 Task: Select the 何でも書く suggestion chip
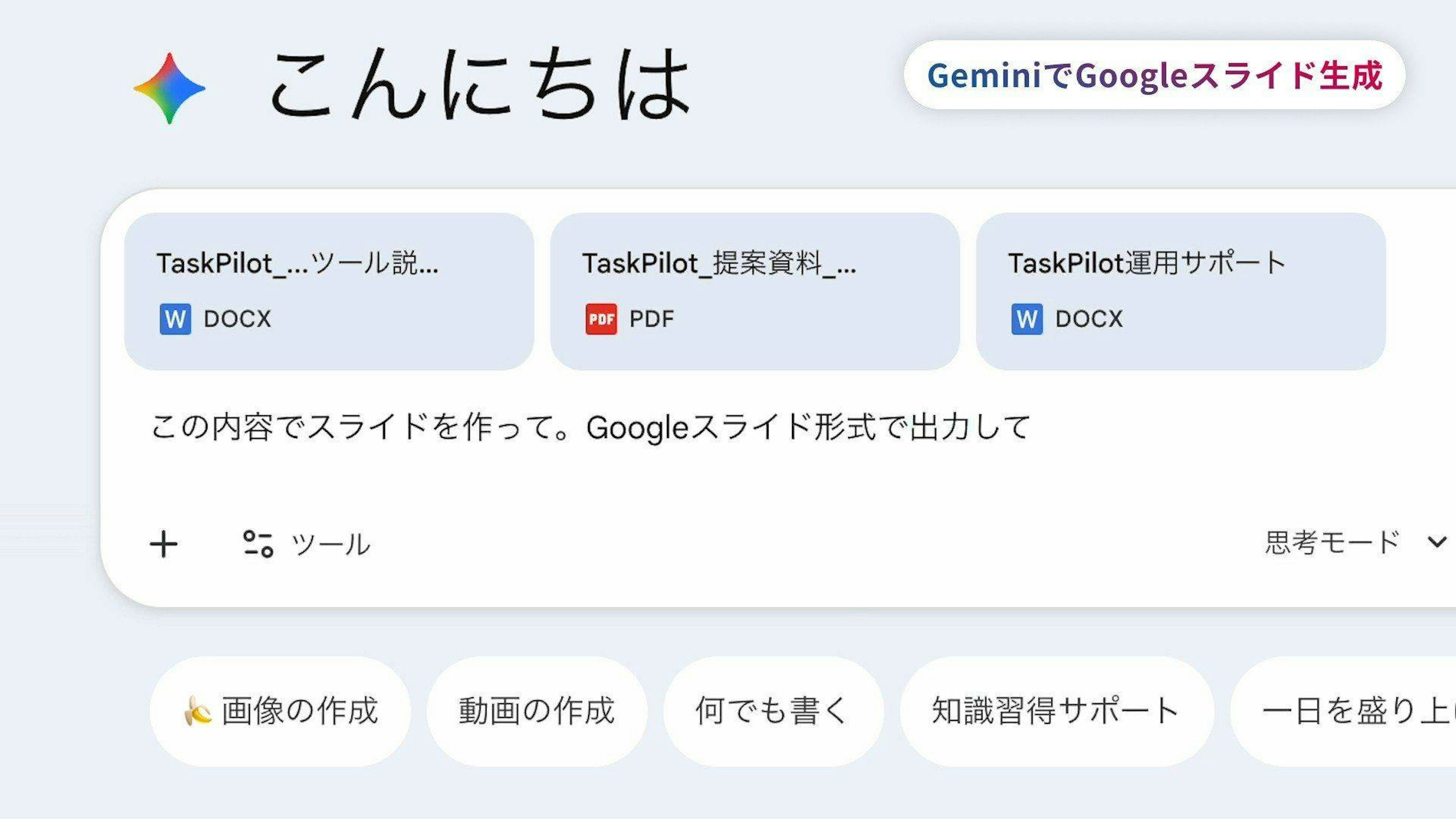click(x=773, y=711)
